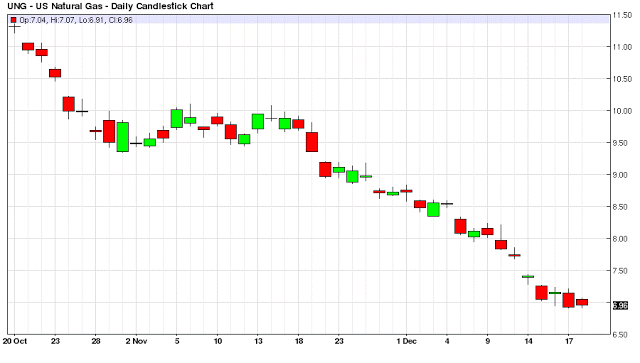This screenshot has height=363, width=640.
Task: Select the 2 Nov date label
Action: (136, 341)
